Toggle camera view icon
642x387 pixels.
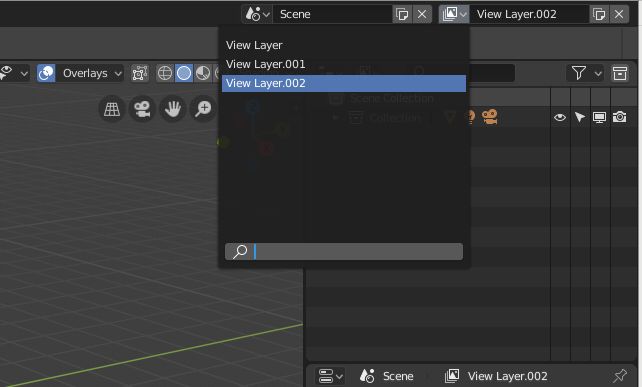[142, 109]
